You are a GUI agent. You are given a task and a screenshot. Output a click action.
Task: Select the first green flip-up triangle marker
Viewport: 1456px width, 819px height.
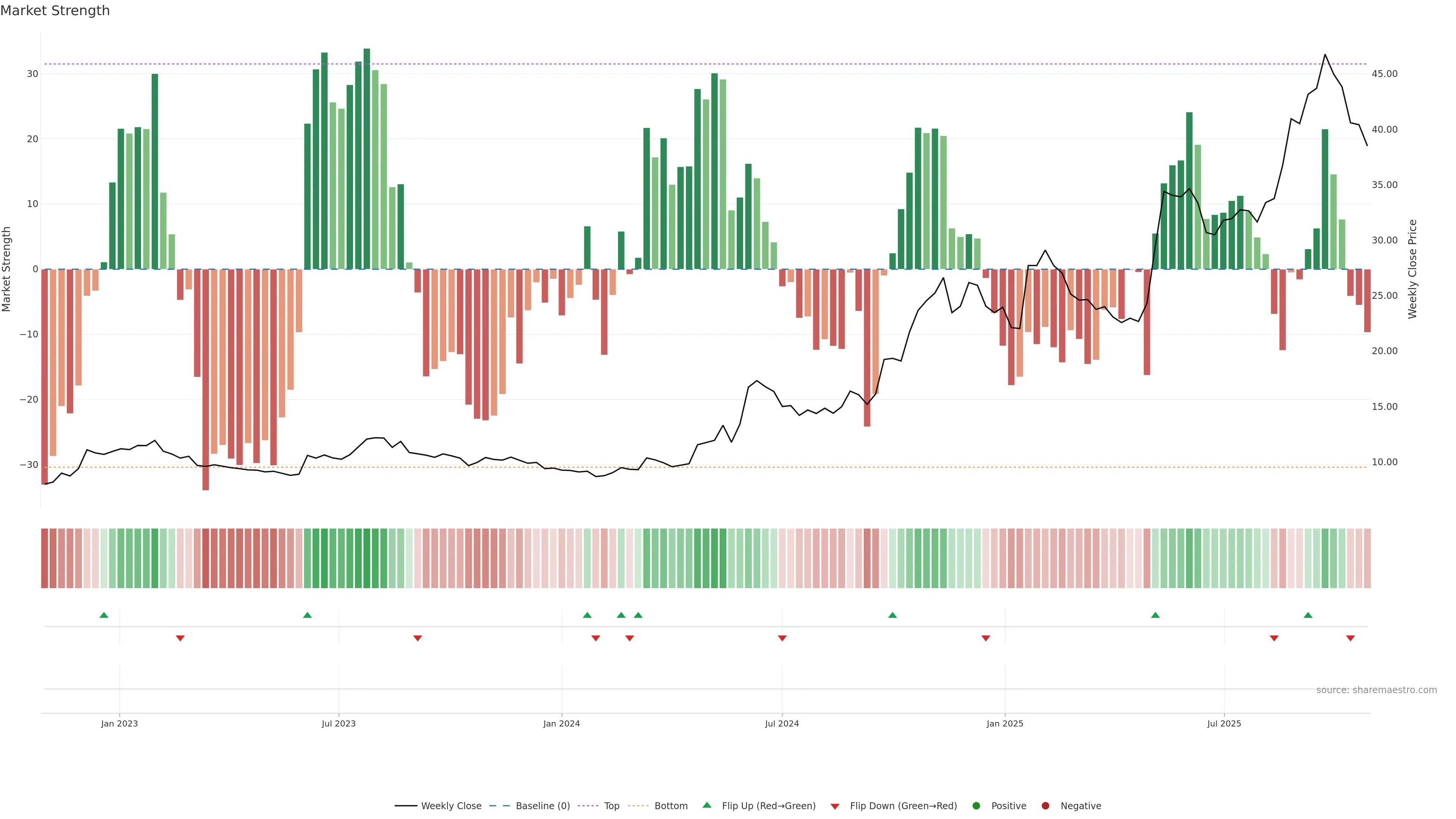104,615
